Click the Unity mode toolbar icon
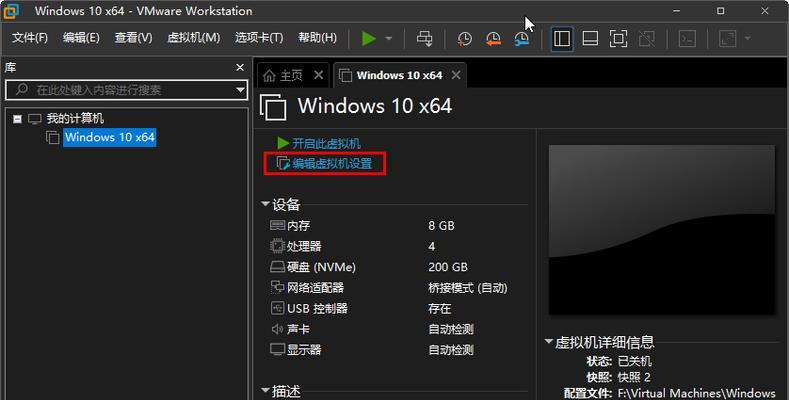 coord(647,39)
